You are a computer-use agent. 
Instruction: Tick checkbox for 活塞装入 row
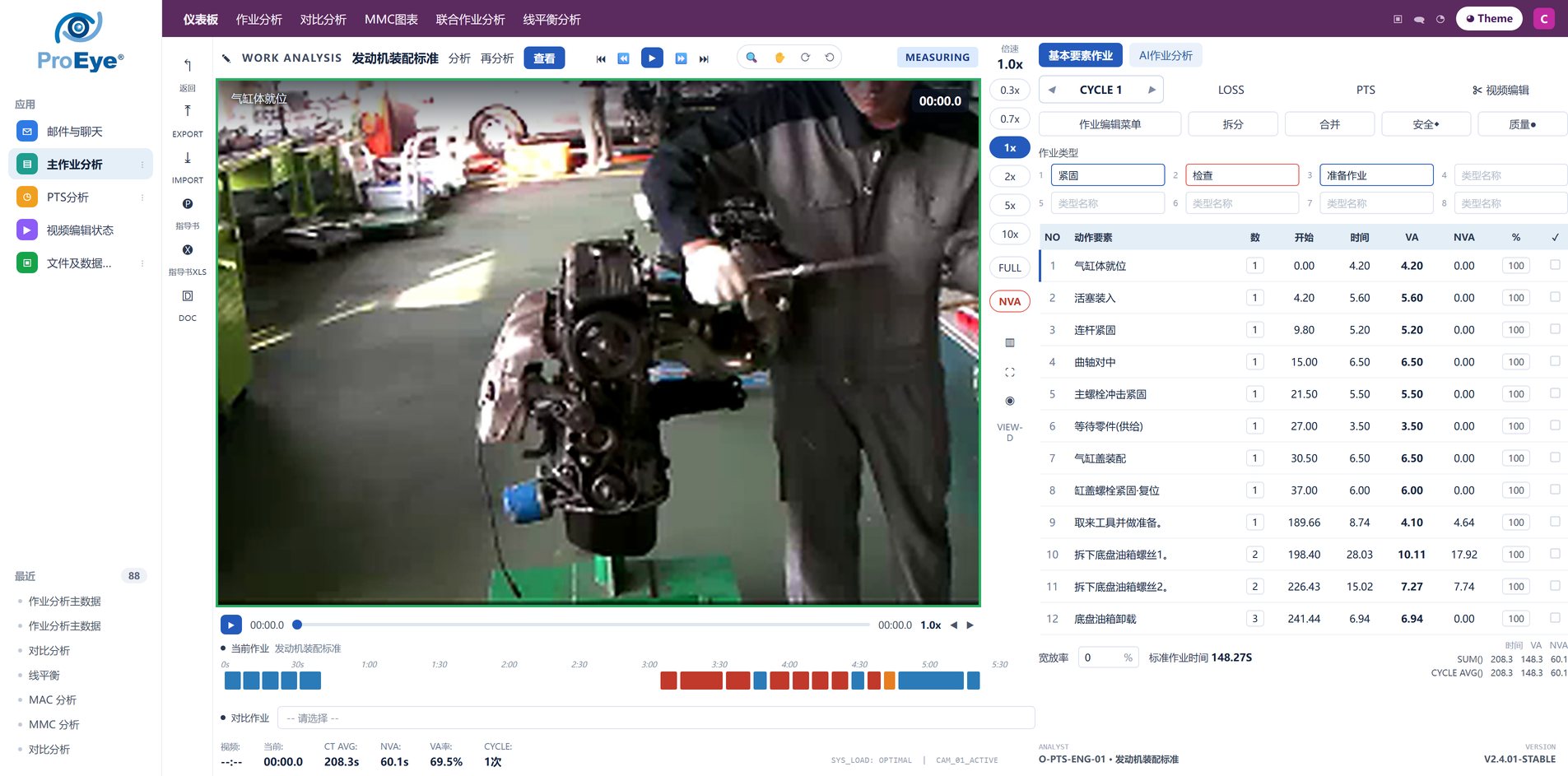1555,297
